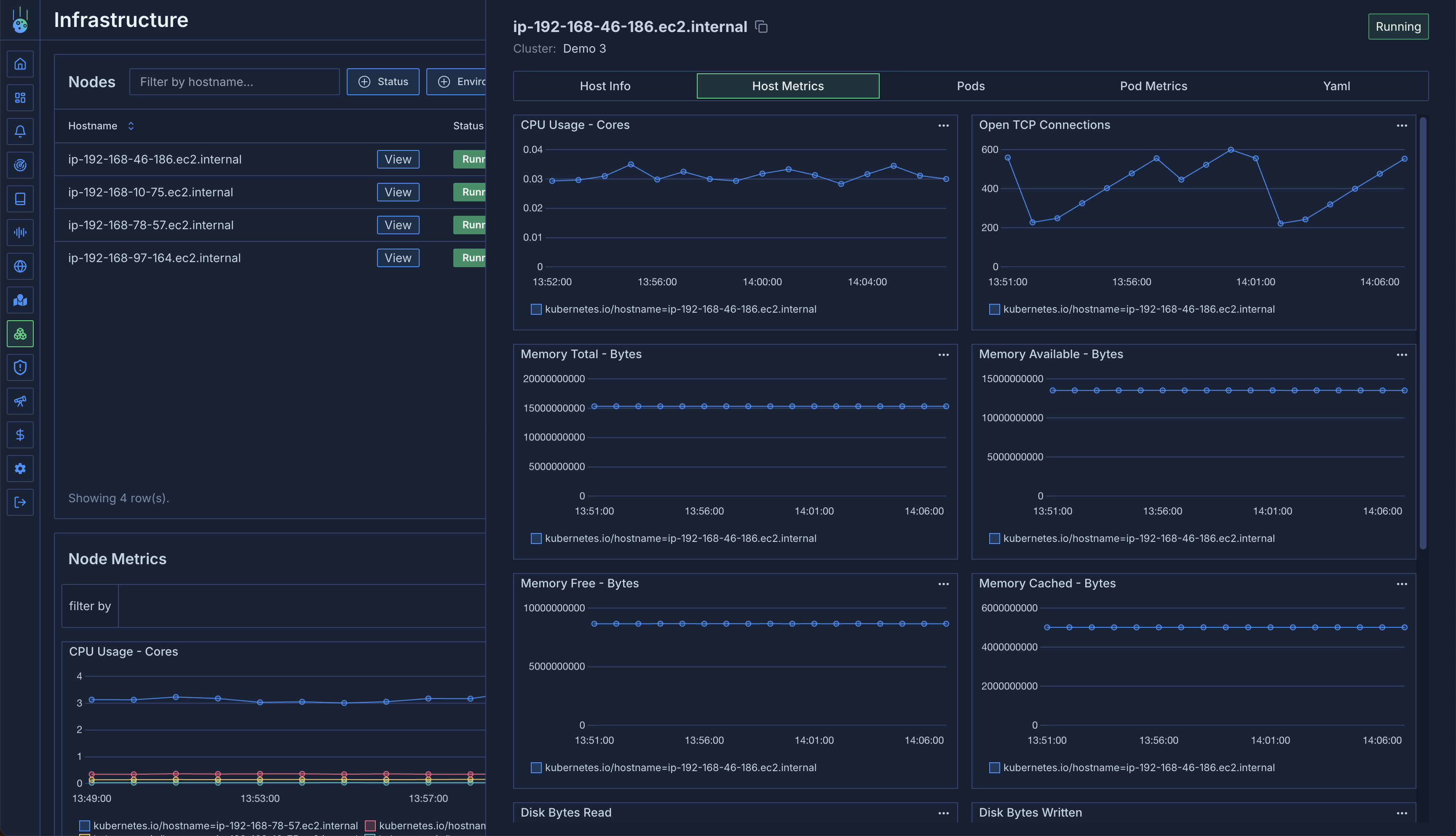Open the dashboards grid icon
Screen dimensions: 1456x836
click(20, 98)
